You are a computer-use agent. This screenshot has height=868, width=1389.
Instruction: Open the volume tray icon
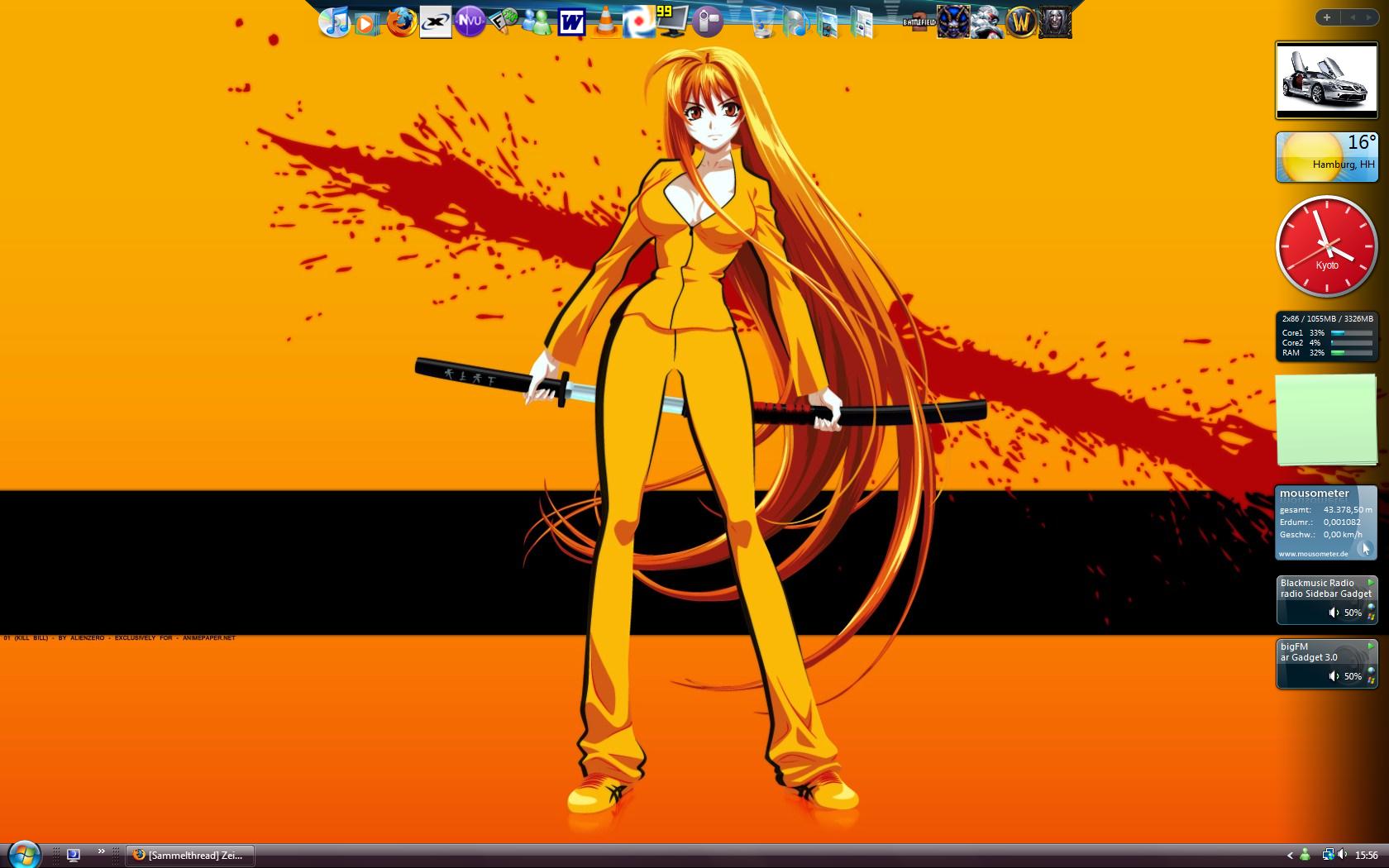tap(1342, 855)
